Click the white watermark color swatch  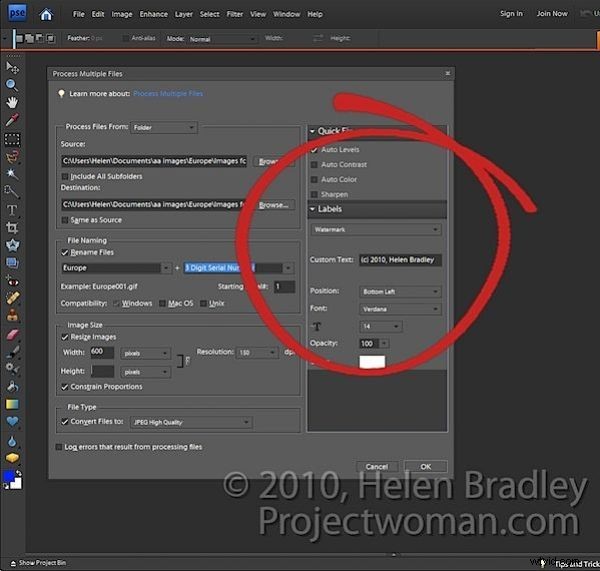tap(372, 362)
